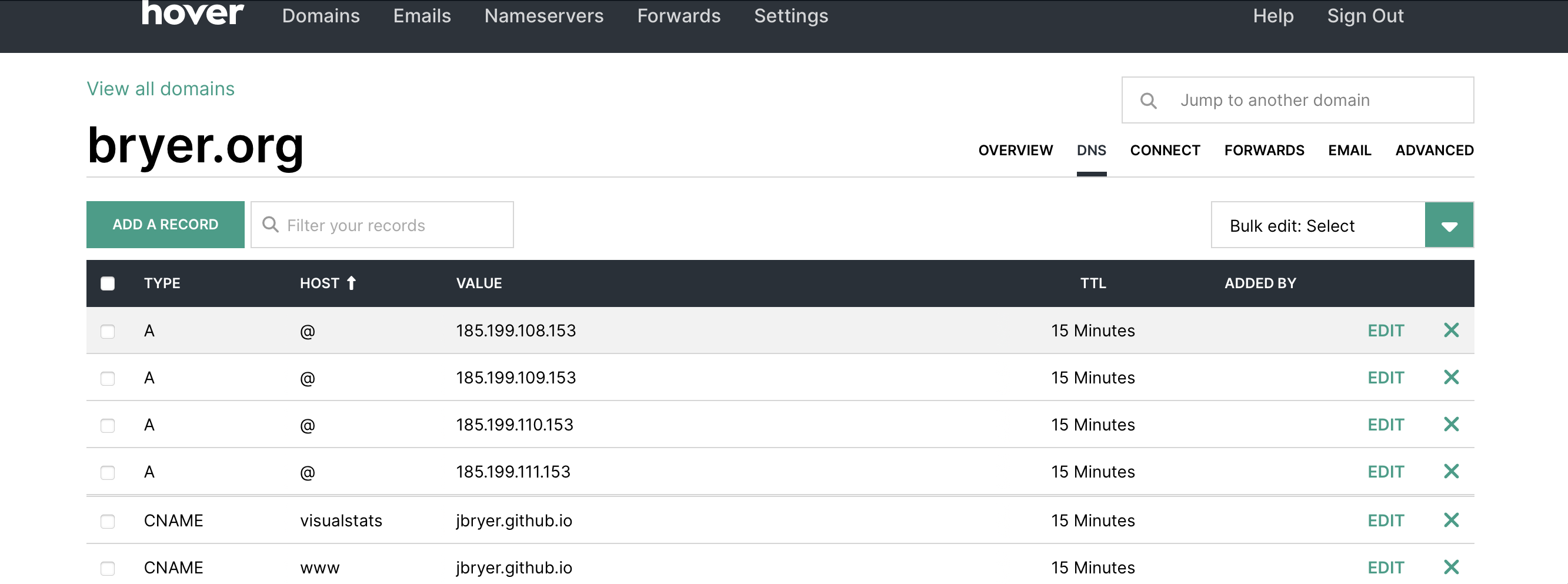Viewport: 1568px width, 584px height.
Task: Sort records by Host column arrow
Action: (x=351, y=283)
